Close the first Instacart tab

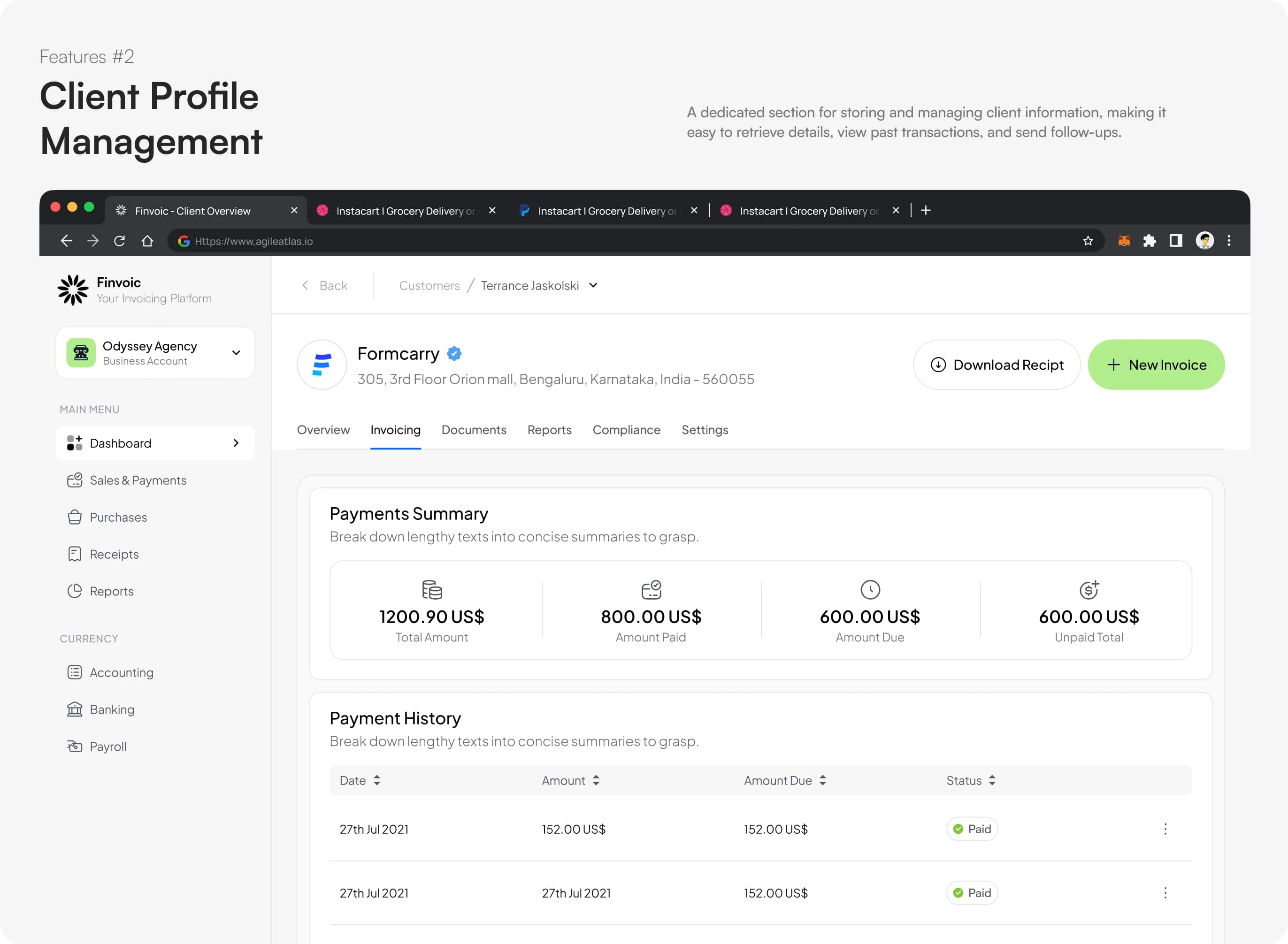491,210
